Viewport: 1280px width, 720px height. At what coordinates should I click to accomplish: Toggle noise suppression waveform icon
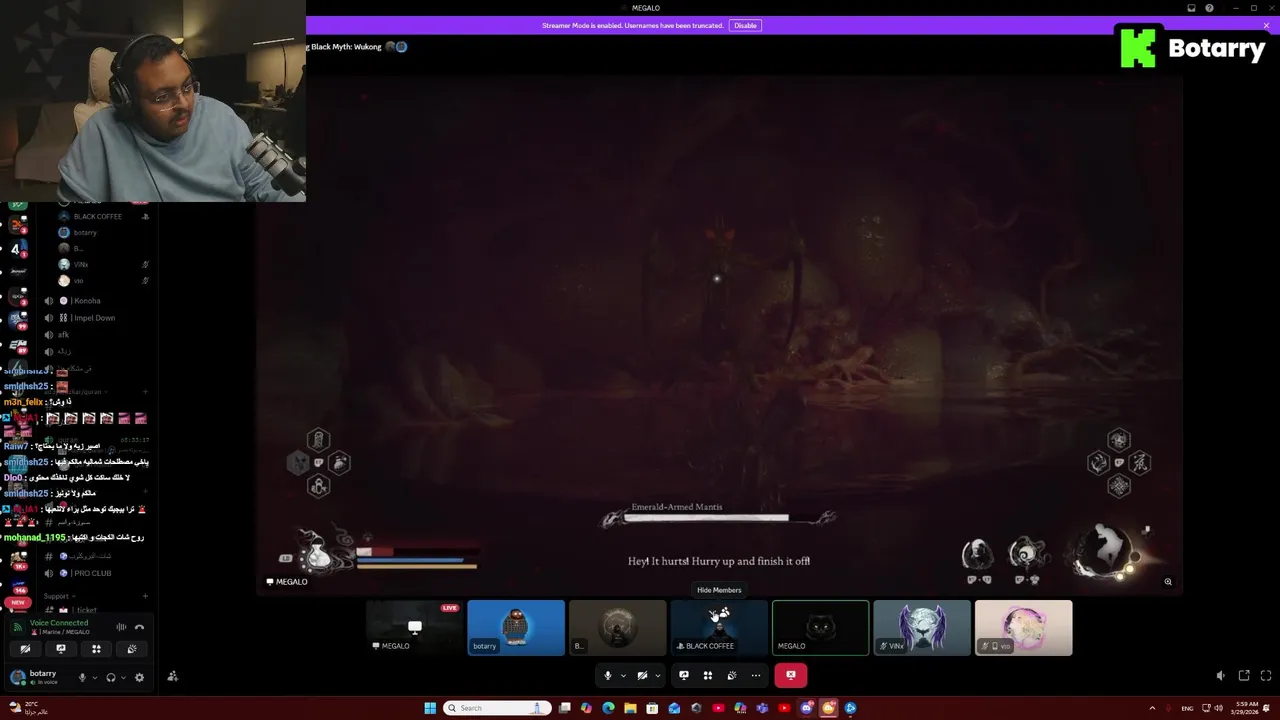click(121, 627)
